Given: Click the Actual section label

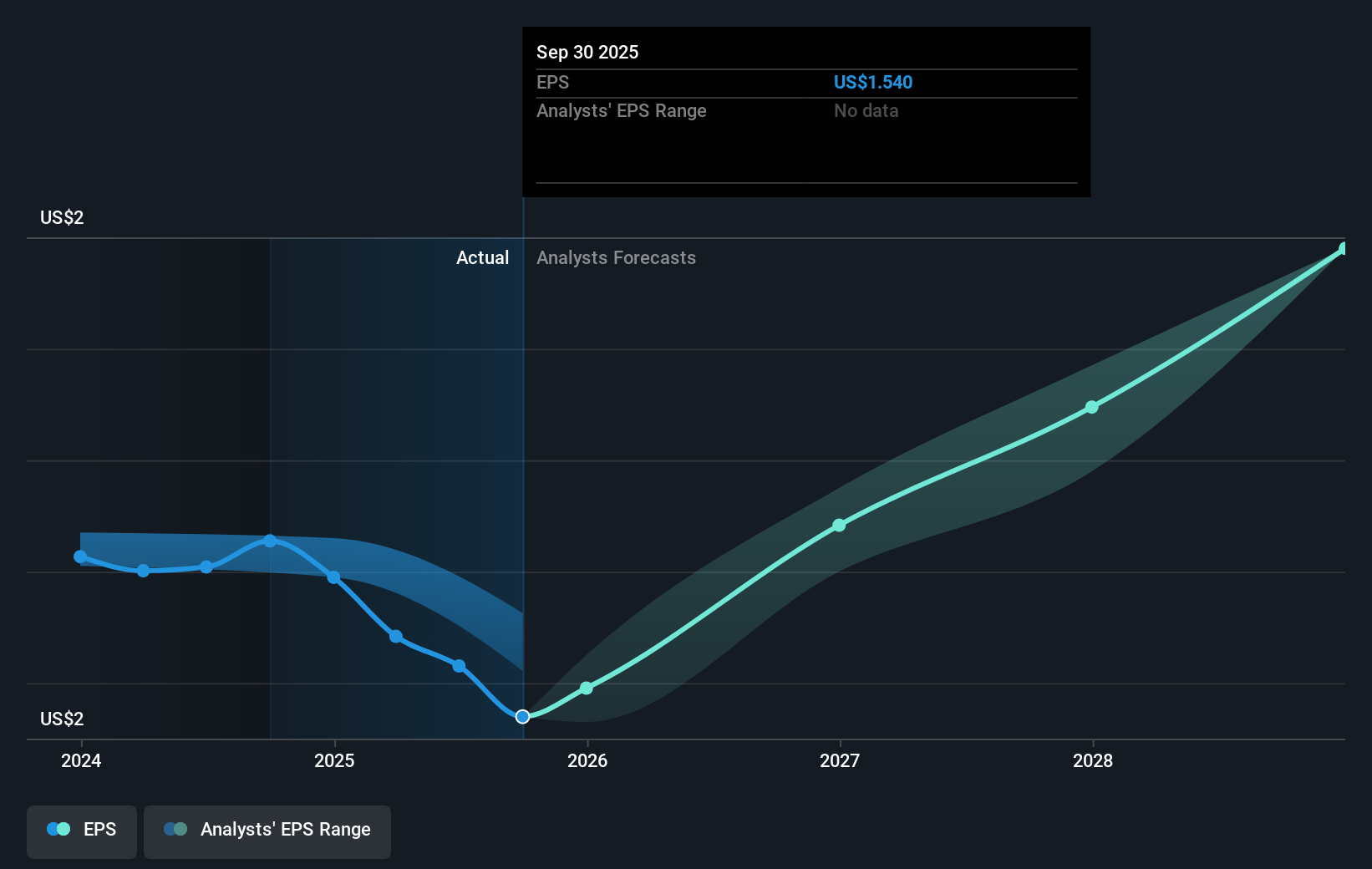Looking at the screenshot, I should tap(482, 258).
